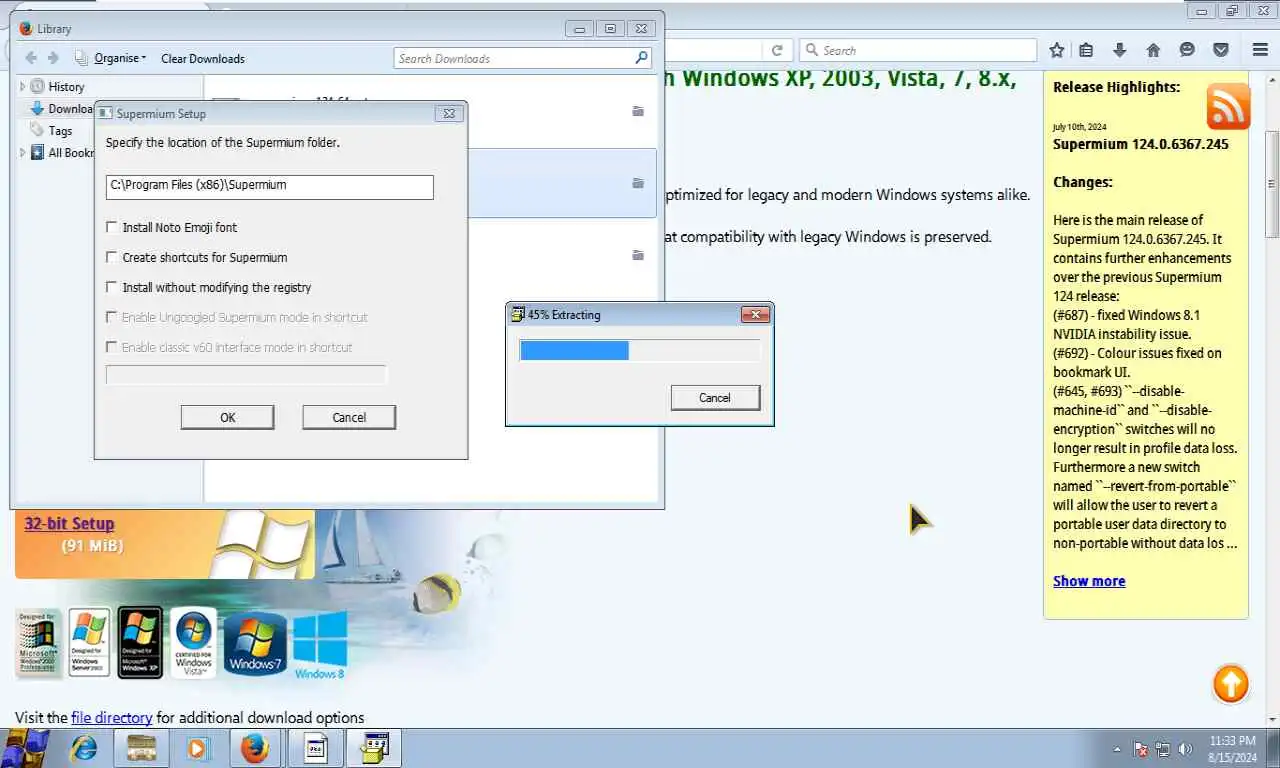Screen dimensions: 1280x768
Task: Close the 45% Extracting window
Action: click(755, 314)
